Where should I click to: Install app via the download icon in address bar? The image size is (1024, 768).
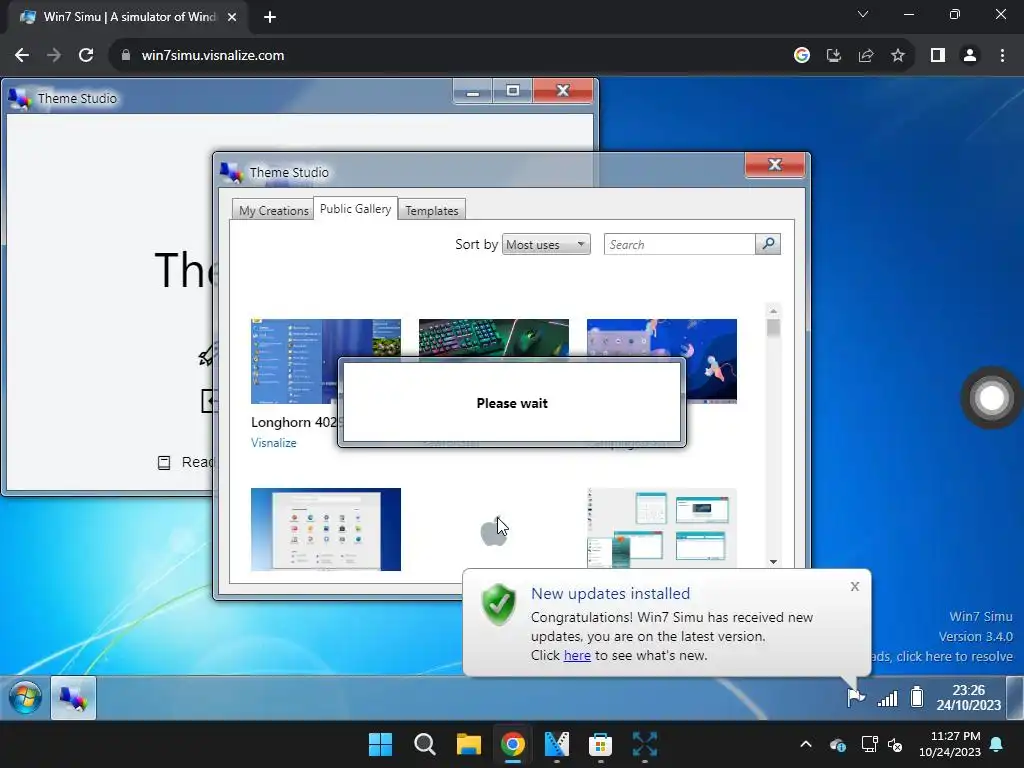coord(834,56)
